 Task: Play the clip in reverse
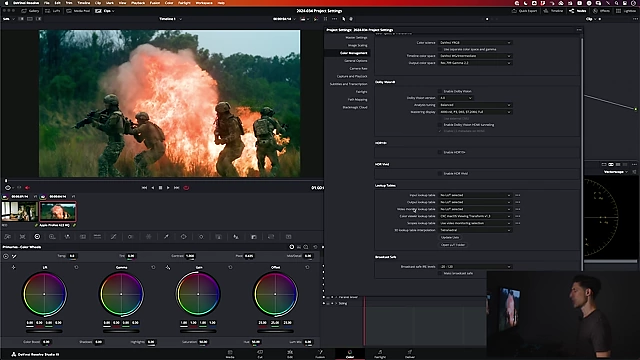tap(153, 188)
